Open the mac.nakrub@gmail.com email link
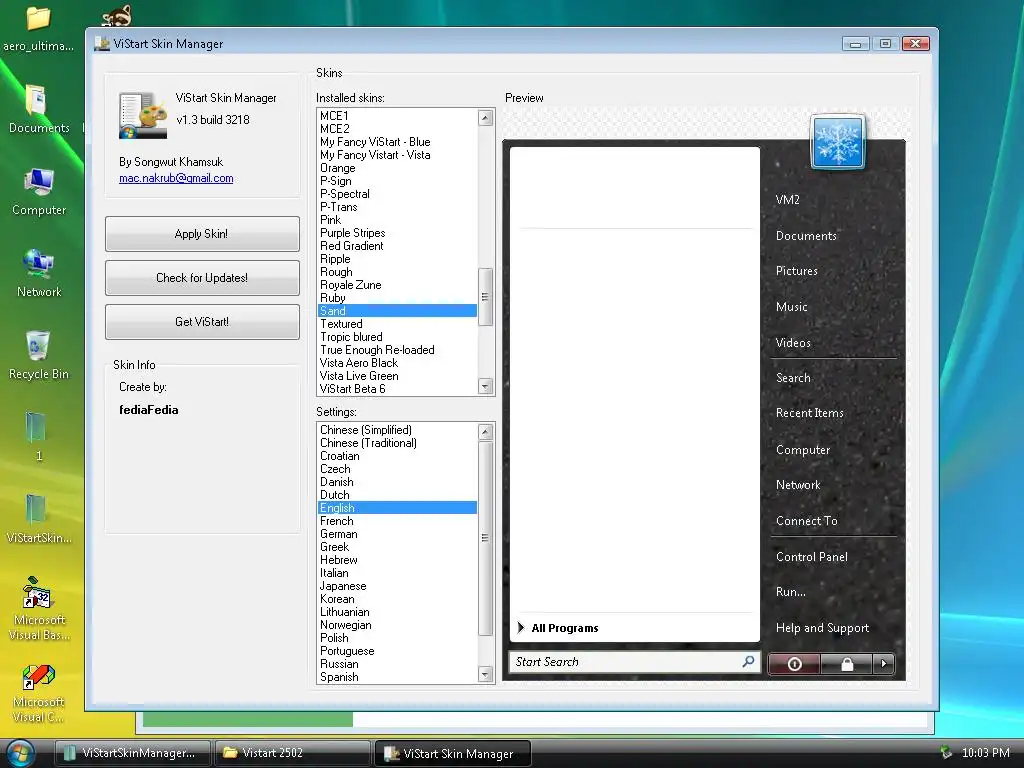Screen dimensions: 1024x768 pyautogui.click(x=176, y=178)
